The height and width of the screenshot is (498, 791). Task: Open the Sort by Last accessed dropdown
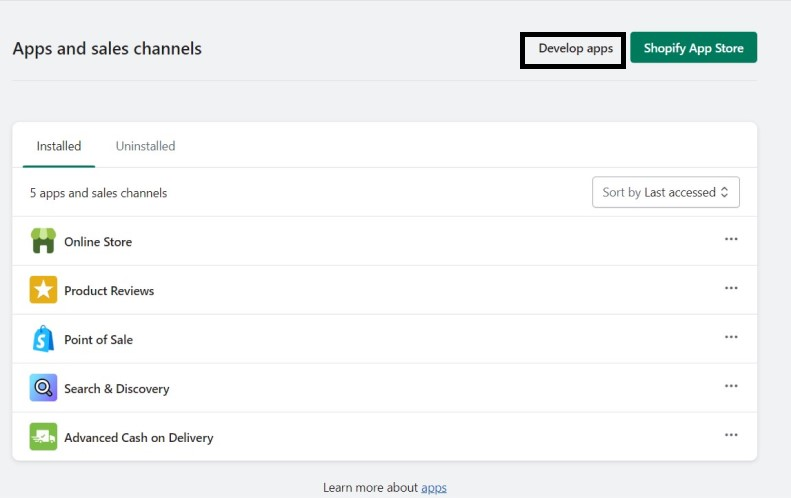(666, 192)
